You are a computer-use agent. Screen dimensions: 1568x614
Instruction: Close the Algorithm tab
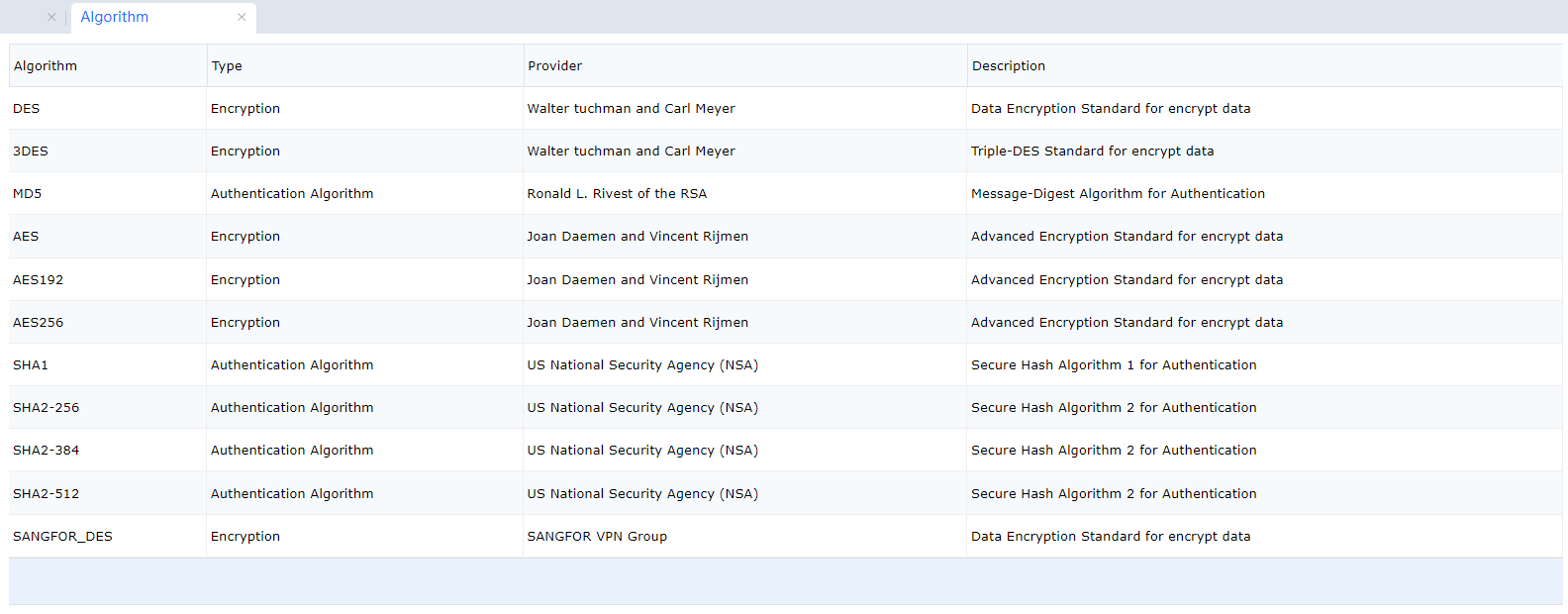point(242,17)
